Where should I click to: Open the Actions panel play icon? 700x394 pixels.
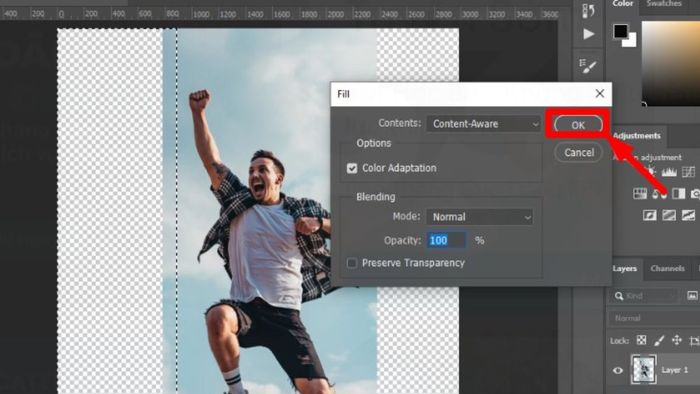coord(588,34)
